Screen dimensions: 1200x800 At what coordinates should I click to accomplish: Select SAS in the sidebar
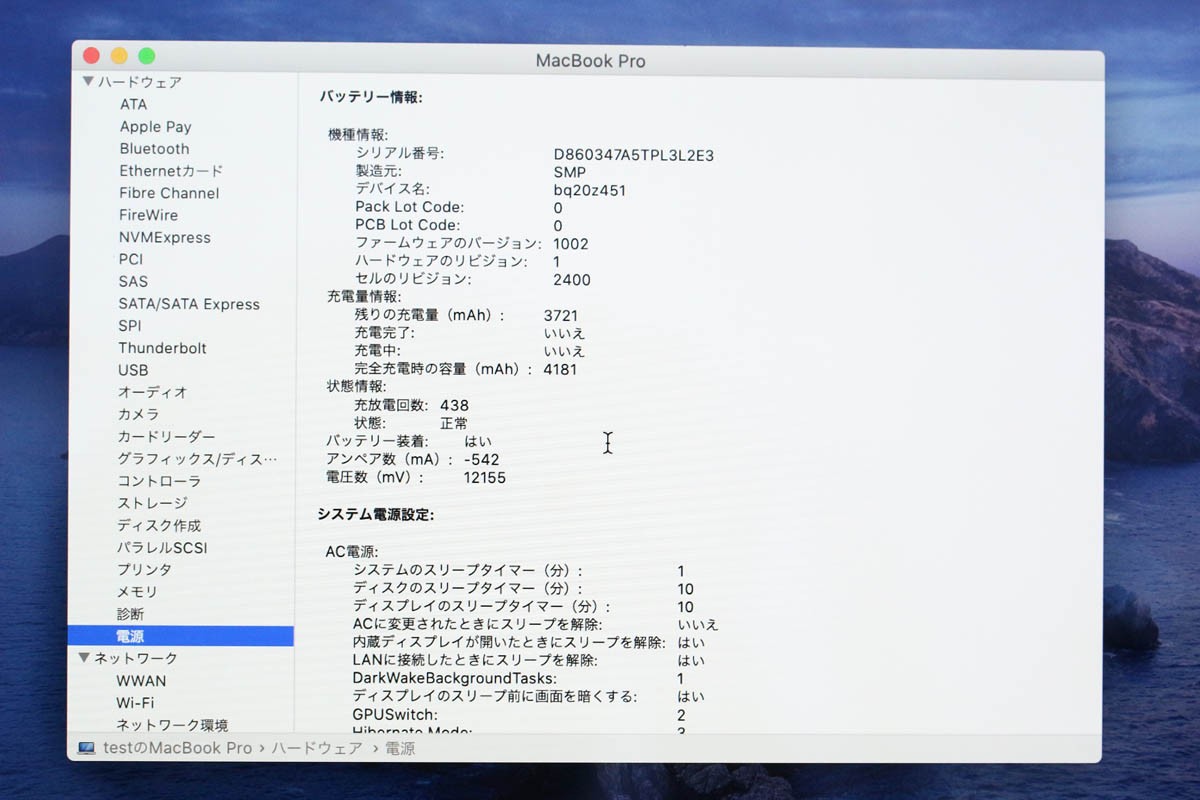133,282
